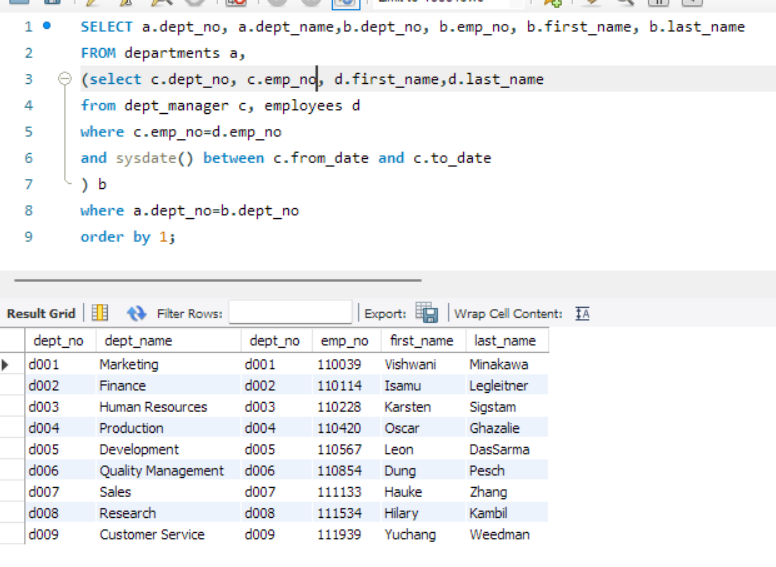Select the last_name cell Pesch

pos(507,471)
